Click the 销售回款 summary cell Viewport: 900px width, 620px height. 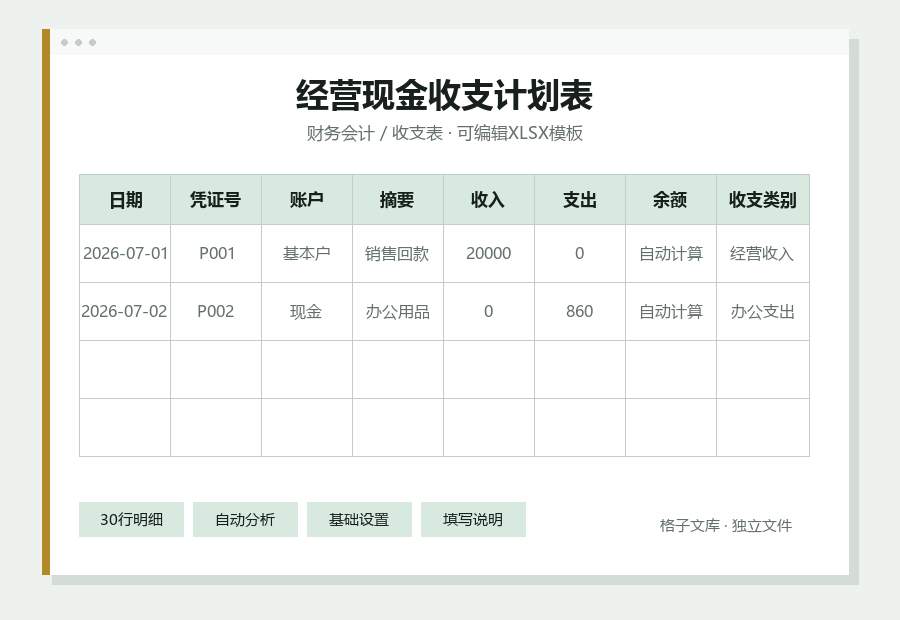pos(398,254)
